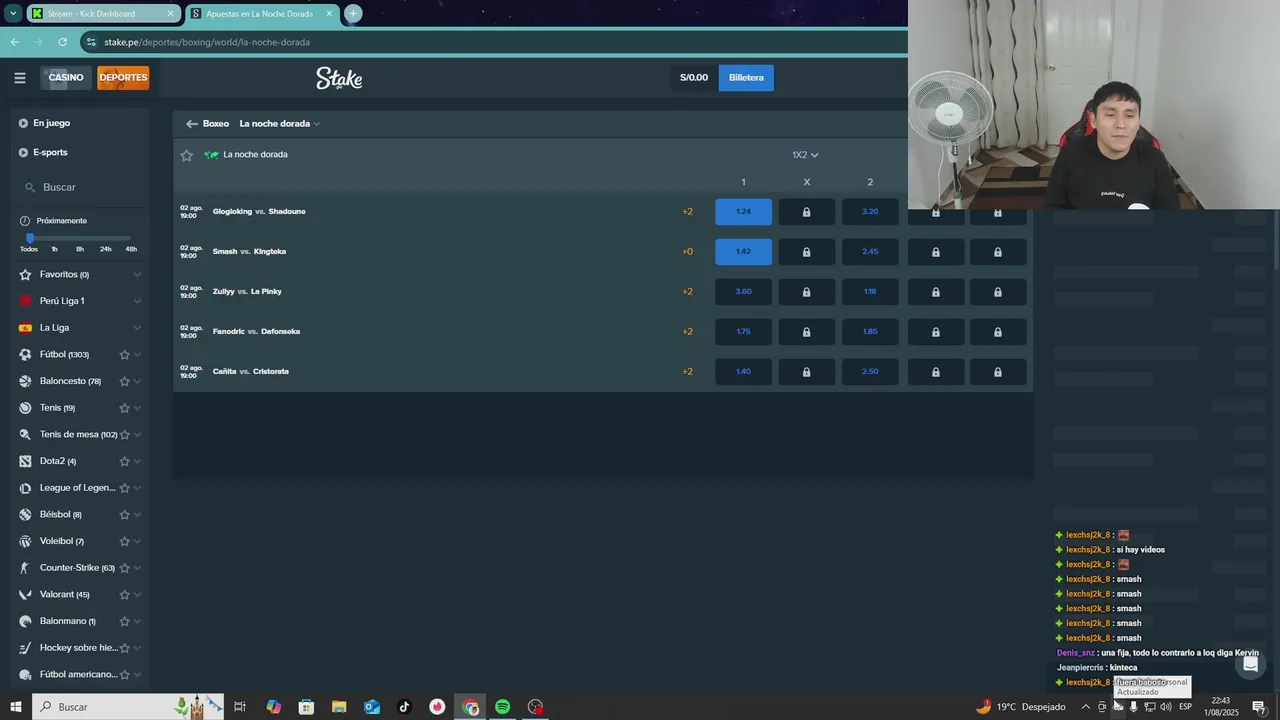Screen dimensions: 1280x720
Task: Bet on Shadoune at 3.20
Action: pyautogui.click(x=870, y=212)
